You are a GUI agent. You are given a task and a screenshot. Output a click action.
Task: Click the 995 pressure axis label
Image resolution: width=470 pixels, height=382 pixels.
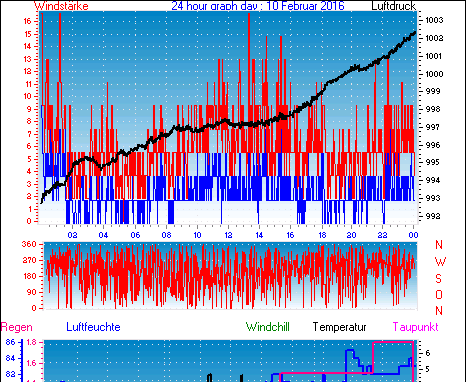click(x=433, y=162)
